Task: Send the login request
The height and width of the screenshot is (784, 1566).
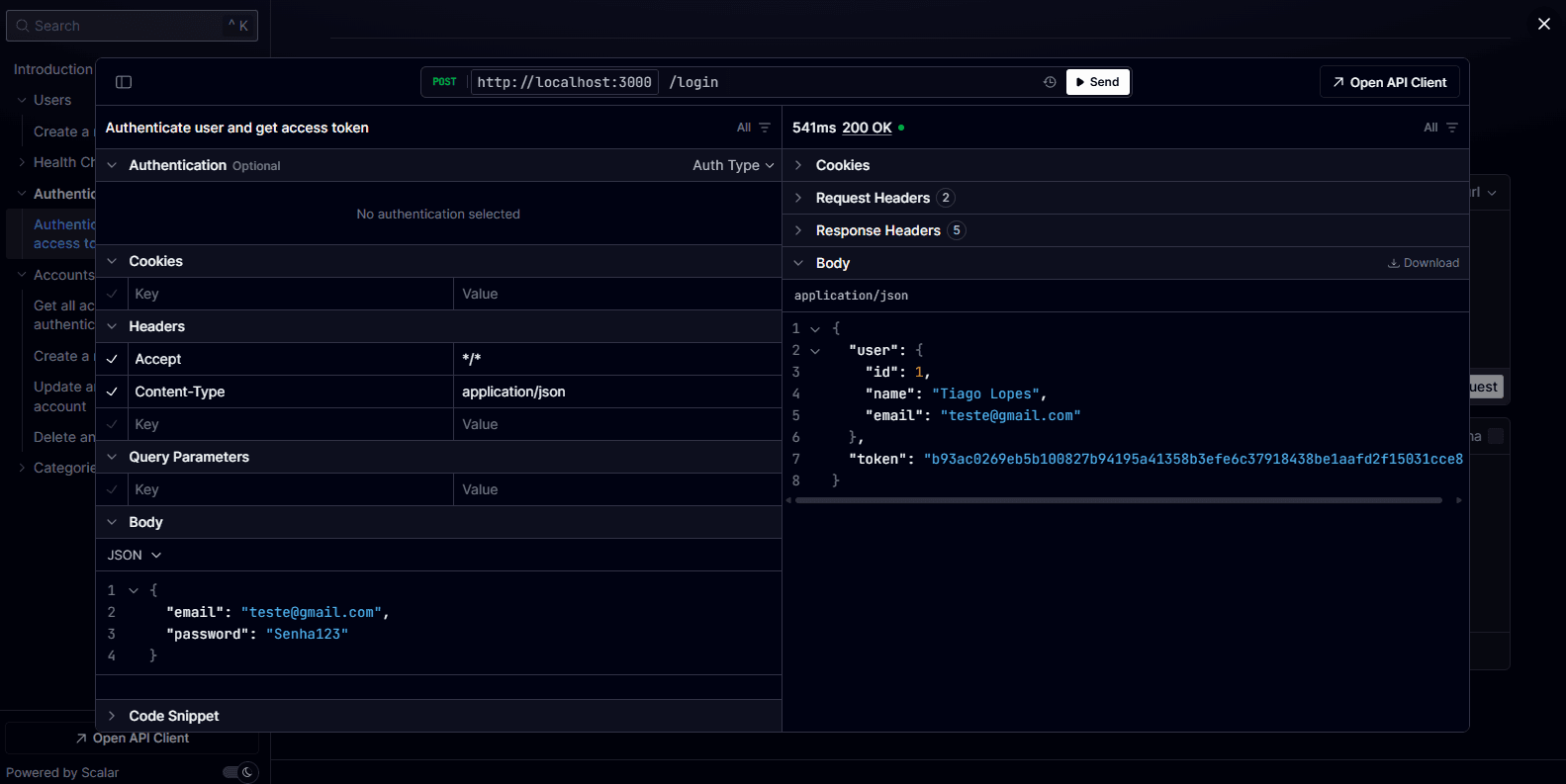Action: pos(1097,82)
